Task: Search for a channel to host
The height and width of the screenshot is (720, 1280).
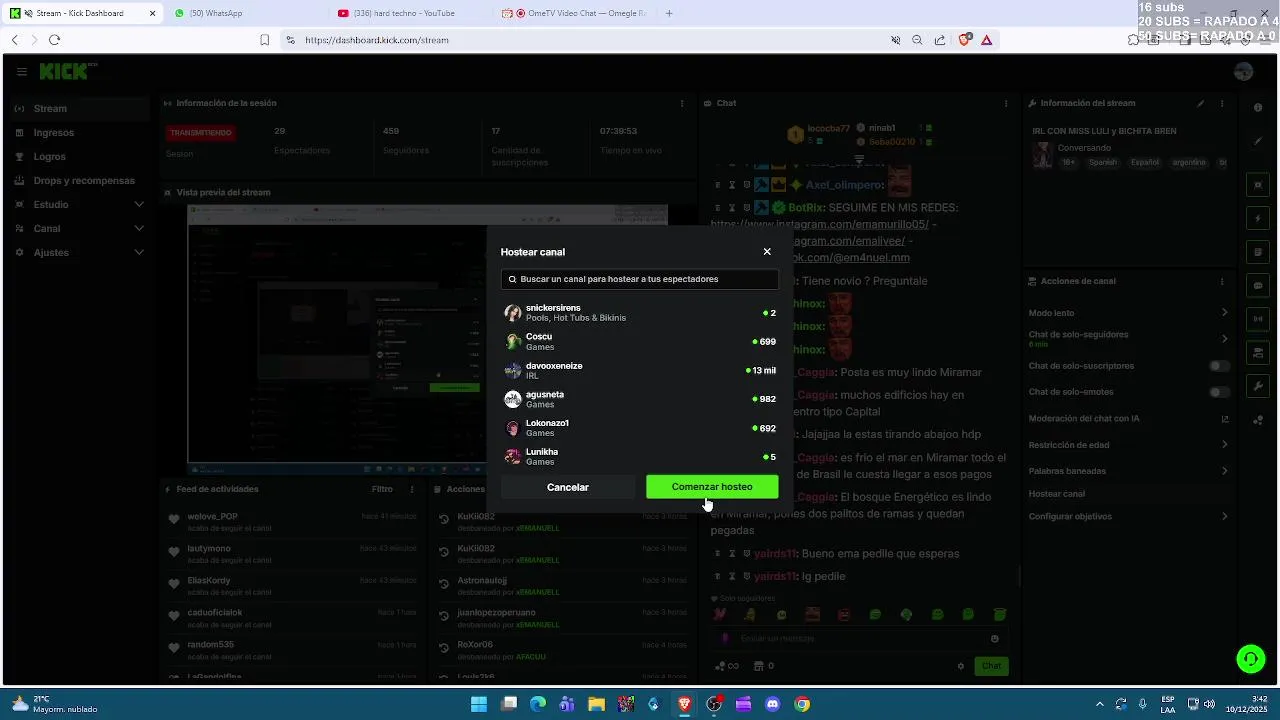Action: coord(639,279)
